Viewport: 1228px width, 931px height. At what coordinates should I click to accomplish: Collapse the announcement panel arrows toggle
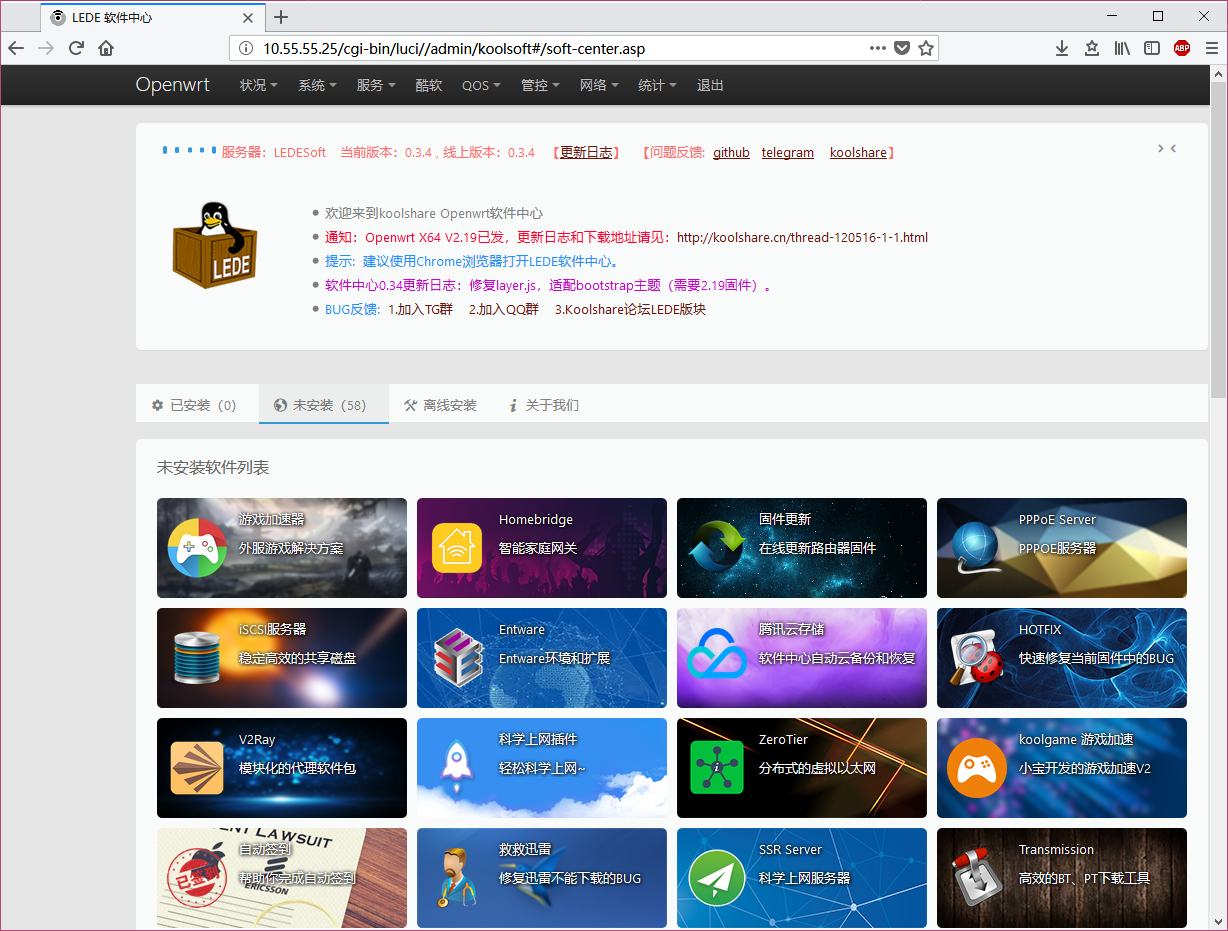point(1167,148)
